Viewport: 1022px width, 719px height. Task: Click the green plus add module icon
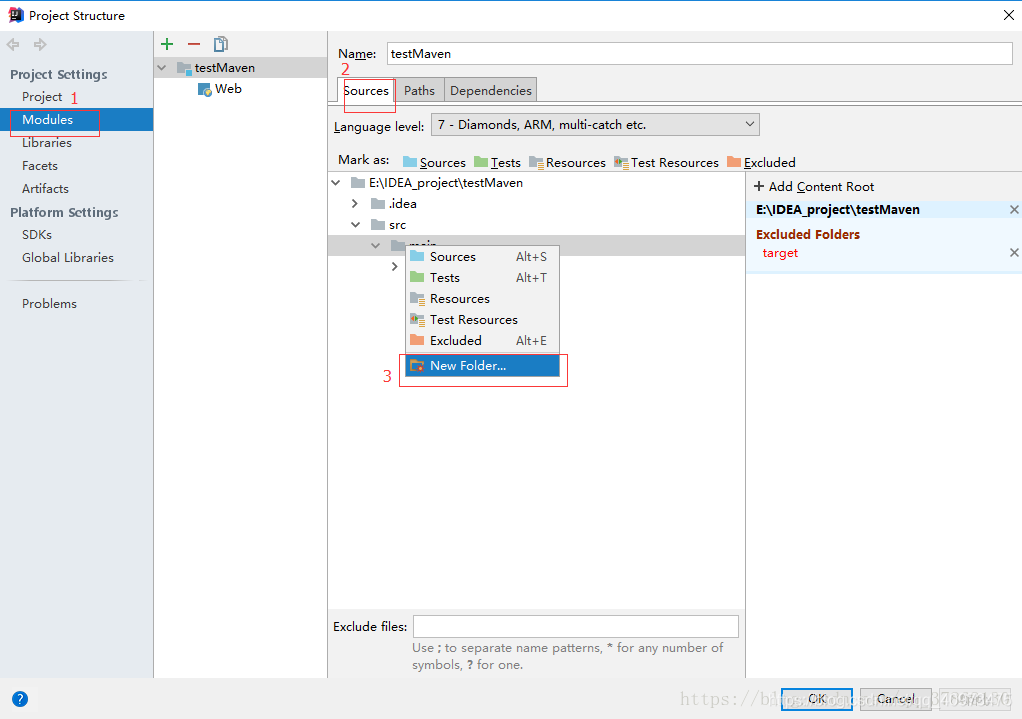pos(167,44)
